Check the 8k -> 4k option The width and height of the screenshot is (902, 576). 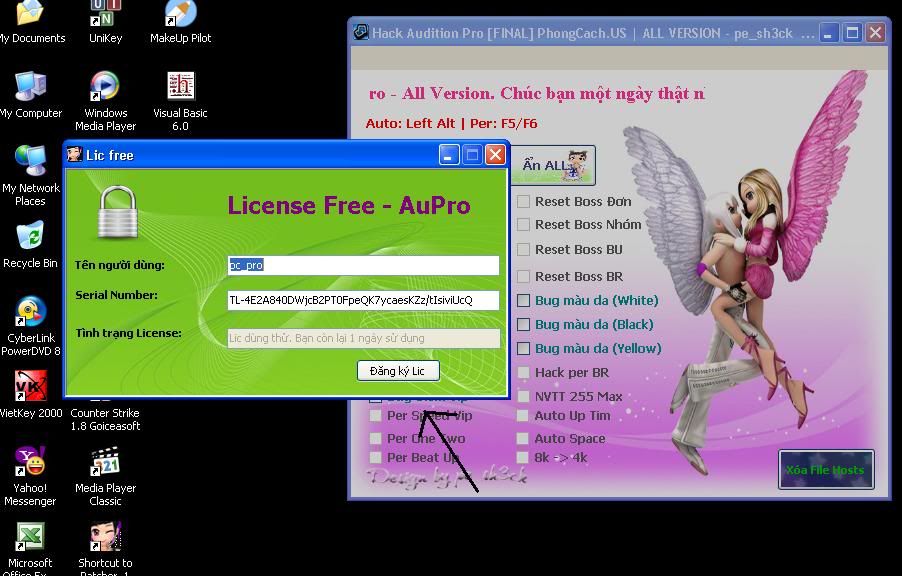click(522, 457)
